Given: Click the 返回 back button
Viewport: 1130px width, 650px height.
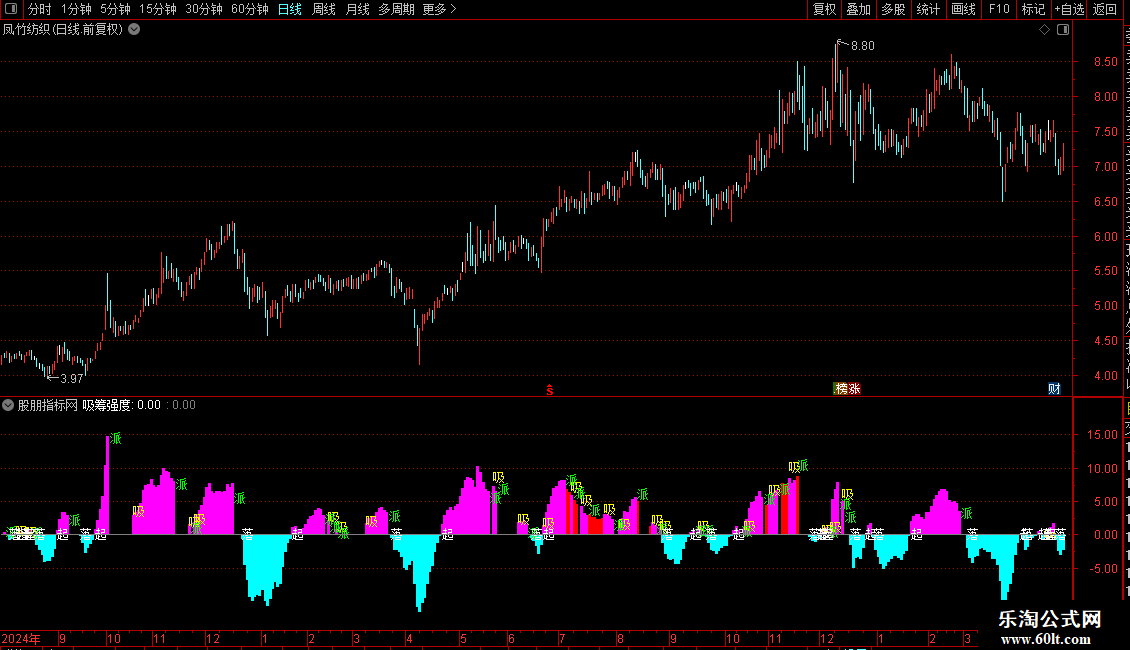Looking at the screenshot, I should (x=1104, y=9).
